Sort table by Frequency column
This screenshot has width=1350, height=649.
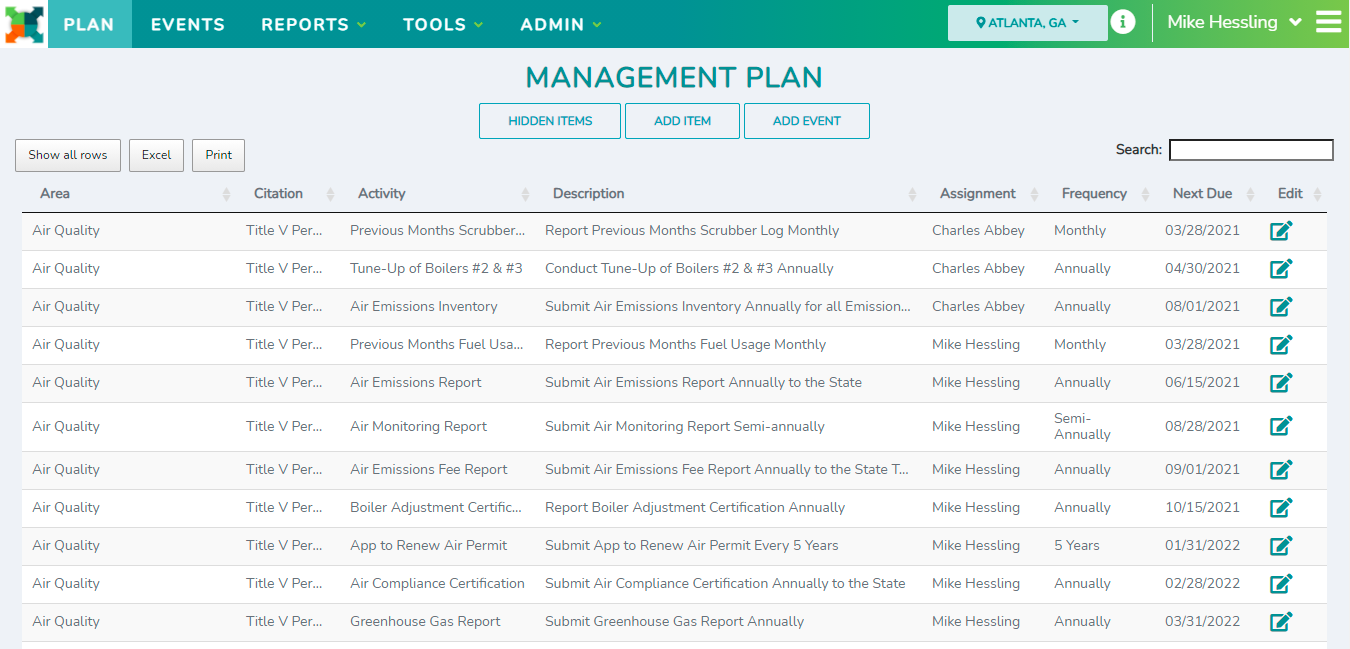coord(1099,194)
